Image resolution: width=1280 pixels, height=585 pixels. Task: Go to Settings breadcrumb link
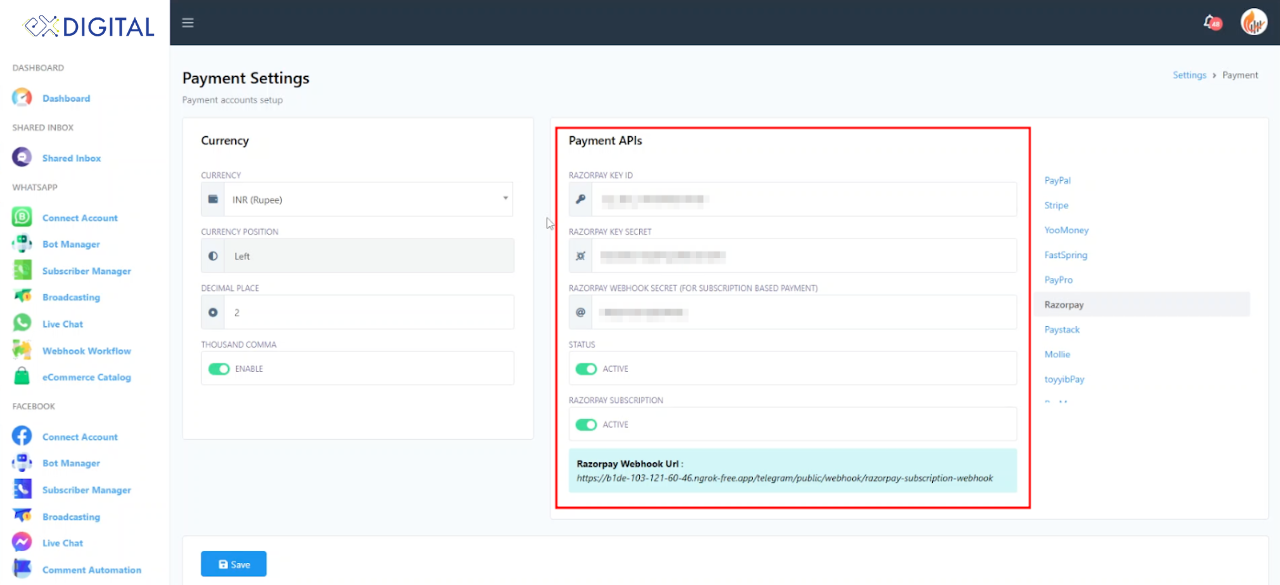(x=1190, y=75)
